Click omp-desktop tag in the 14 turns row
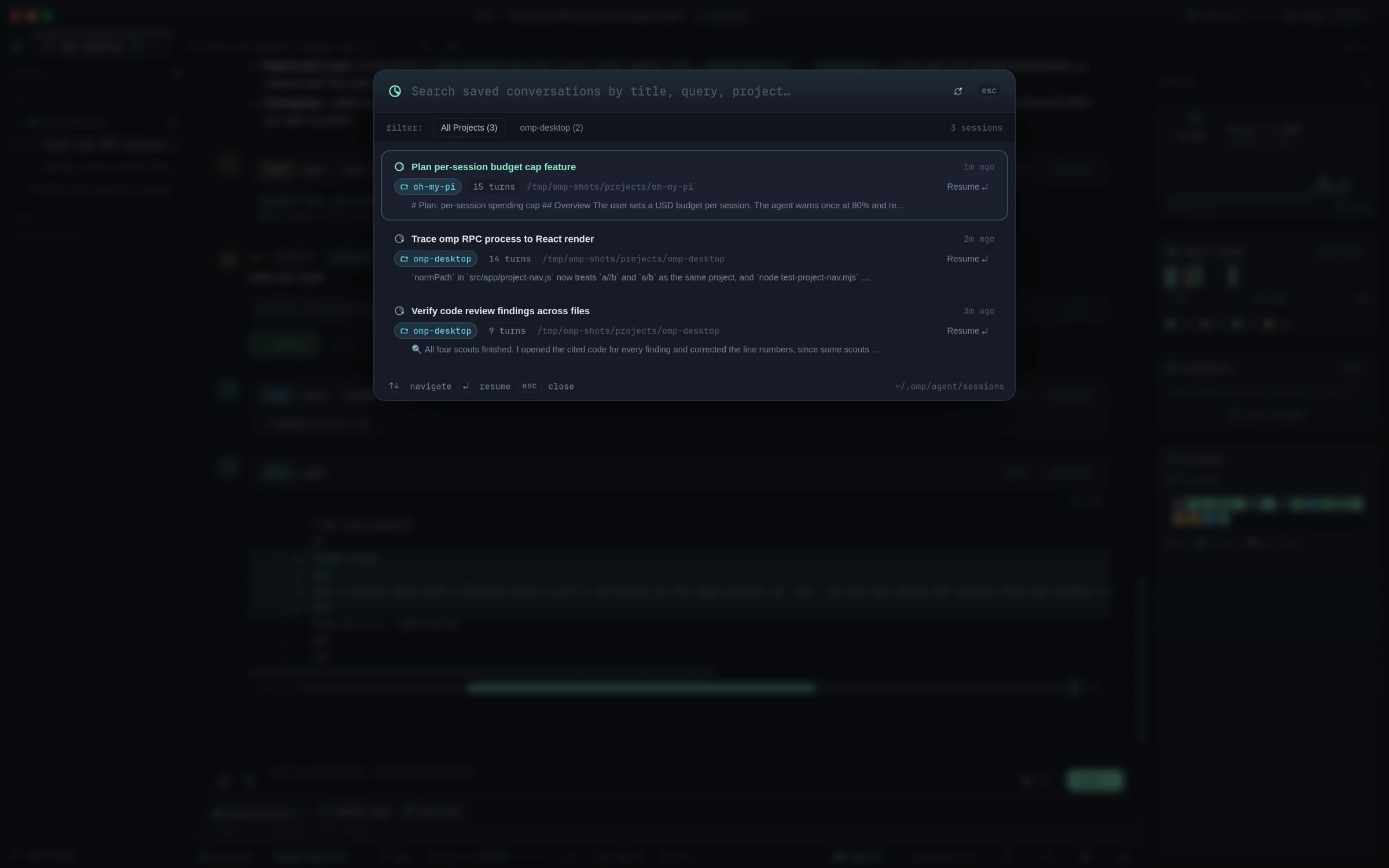The height and width of the screenshot is (868, 1389). 435,259
